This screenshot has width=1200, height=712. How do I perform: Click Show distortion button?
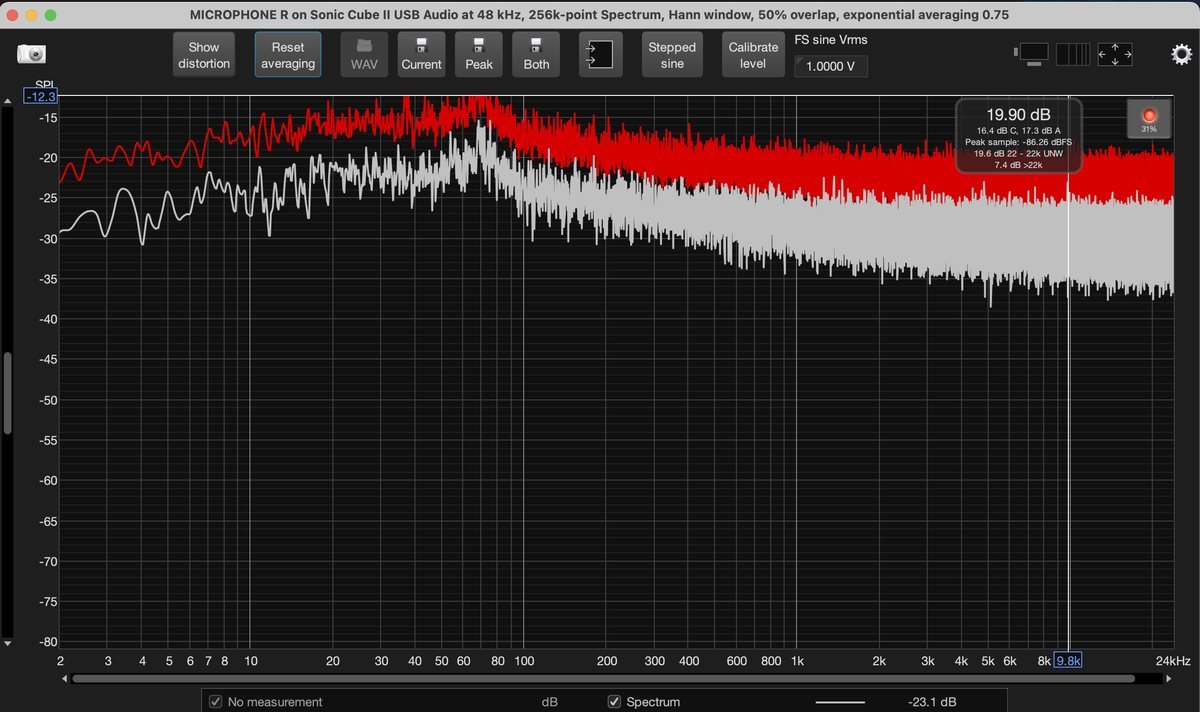204,55
